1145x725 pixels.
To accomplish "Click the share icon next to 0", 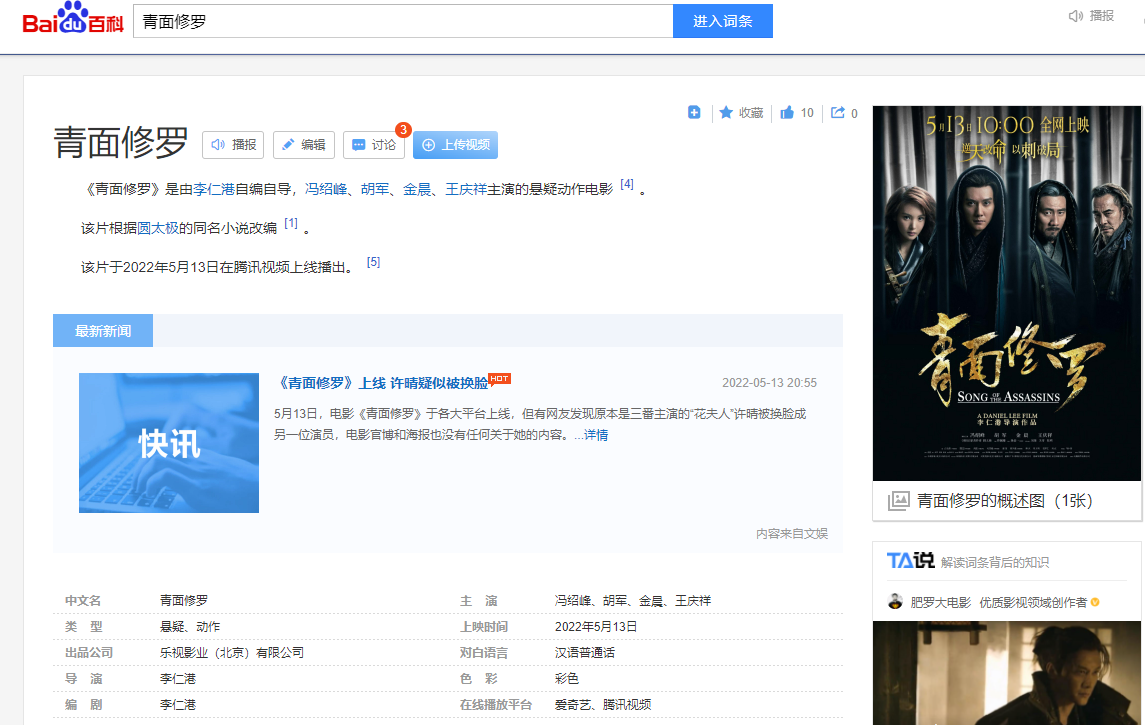I will tap(838, 112).
